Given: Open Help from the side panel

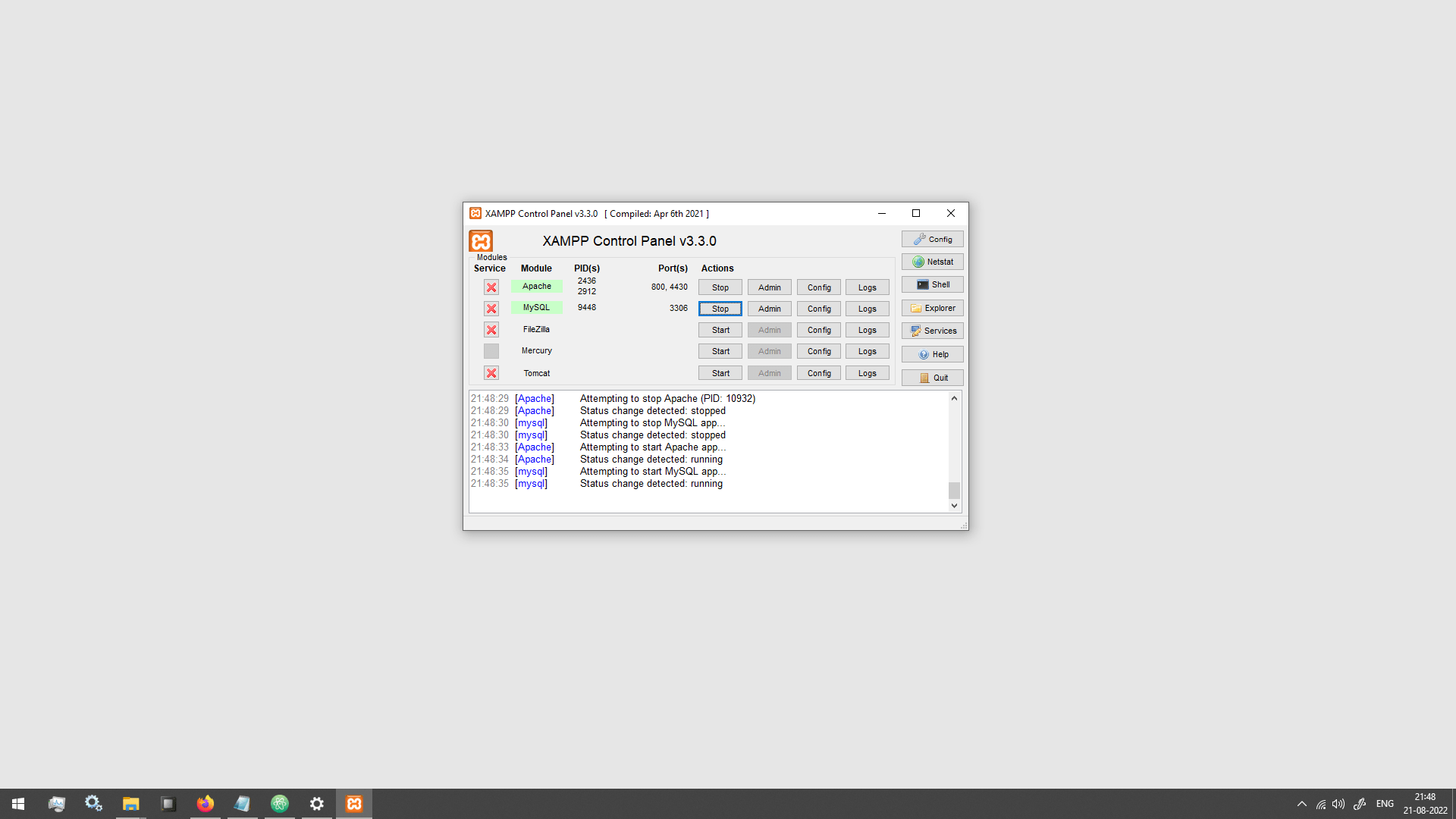Looking at the screenshot, I should 932,354.
